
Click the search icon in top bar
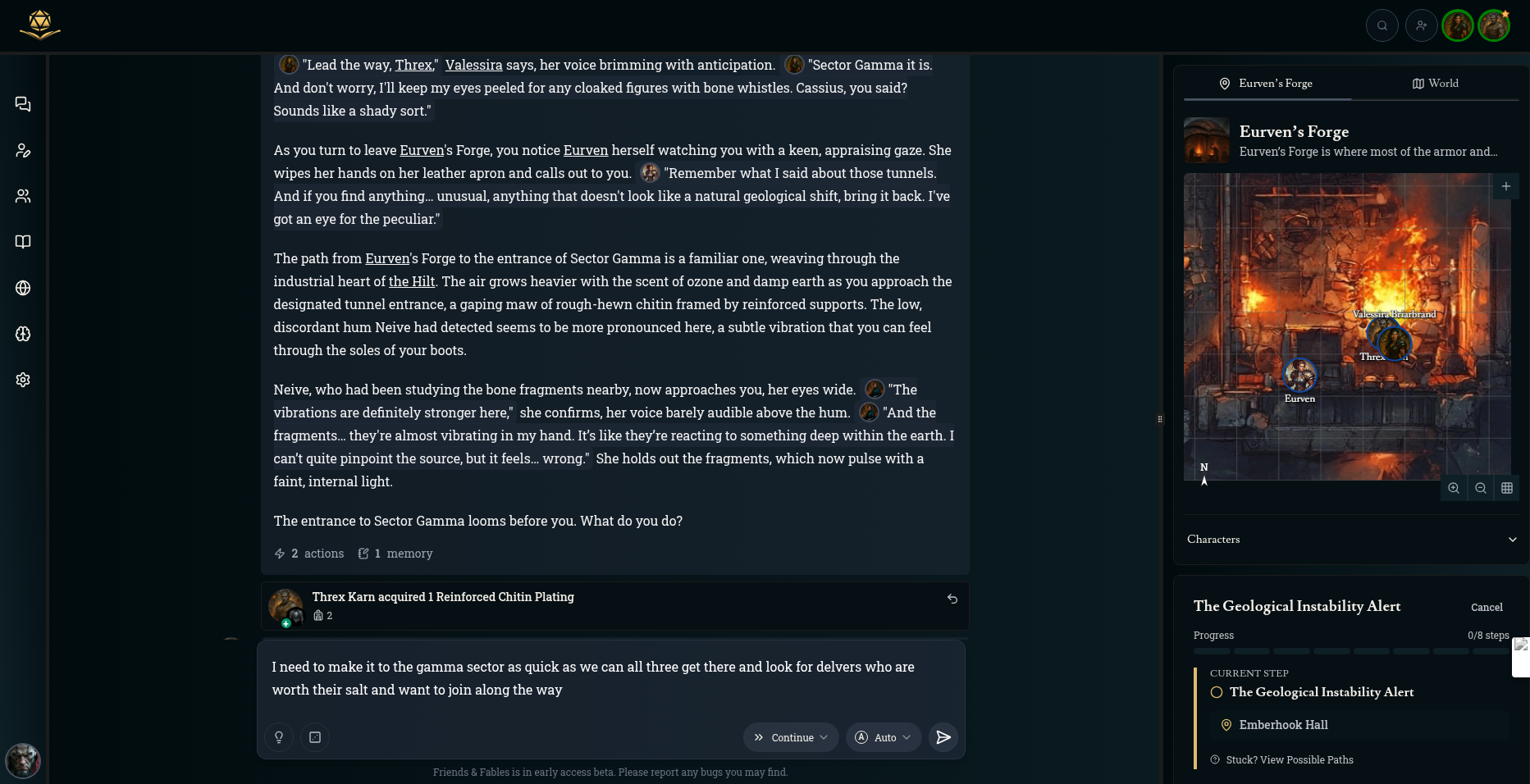pyautogui.click(x=1382, y=25)
